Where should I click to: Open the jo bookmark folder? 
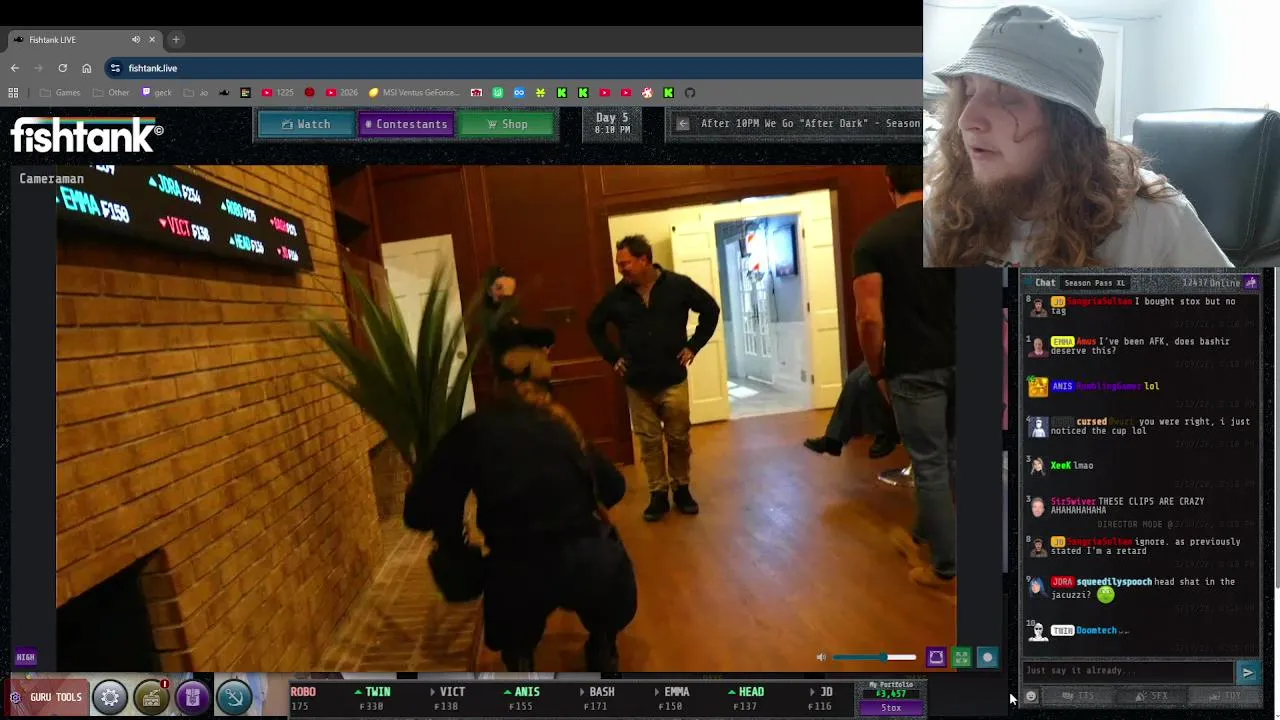tap(196, 93)
